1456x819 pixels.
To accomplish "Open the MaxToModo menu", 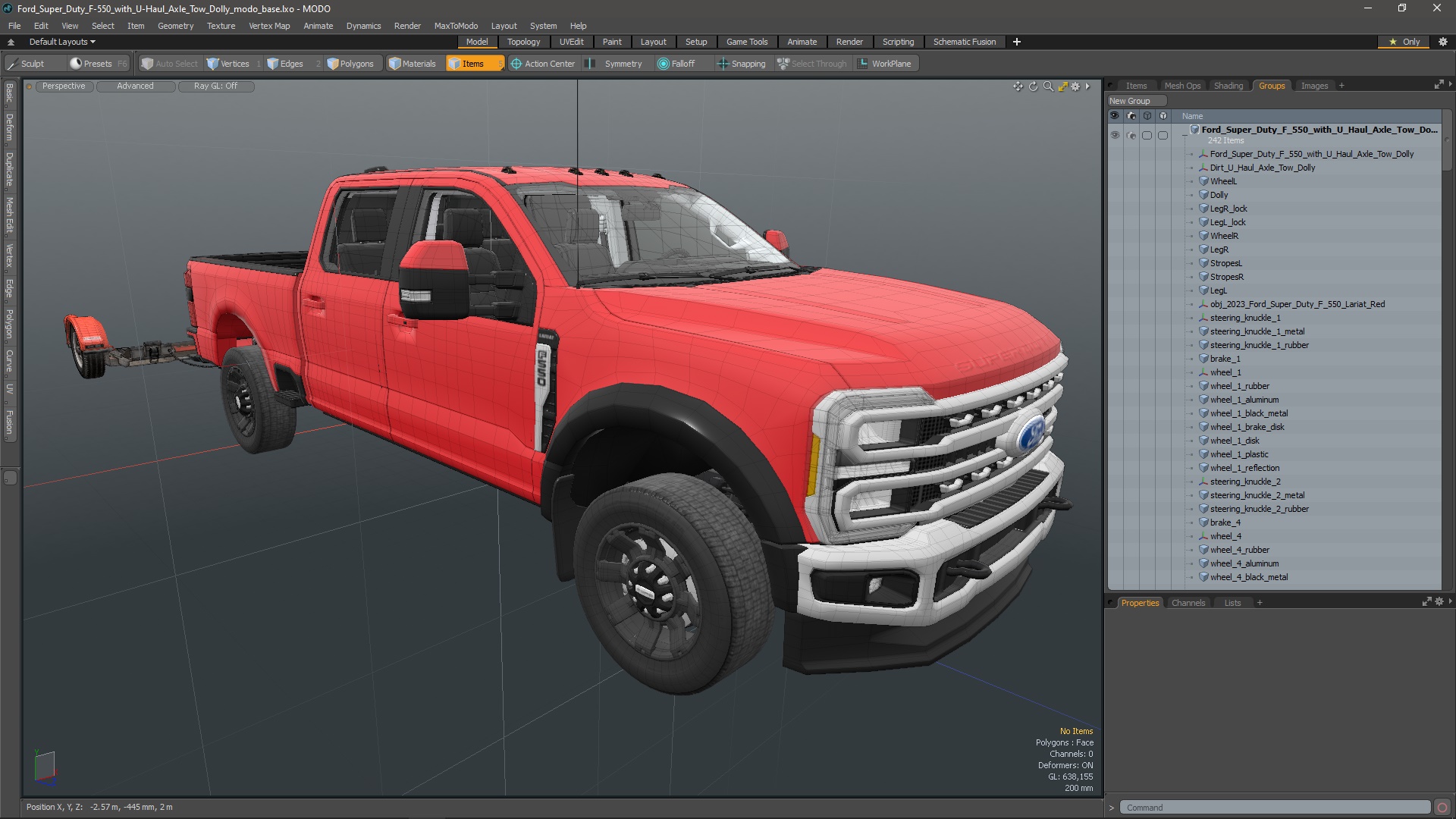I will click(456, 26).
